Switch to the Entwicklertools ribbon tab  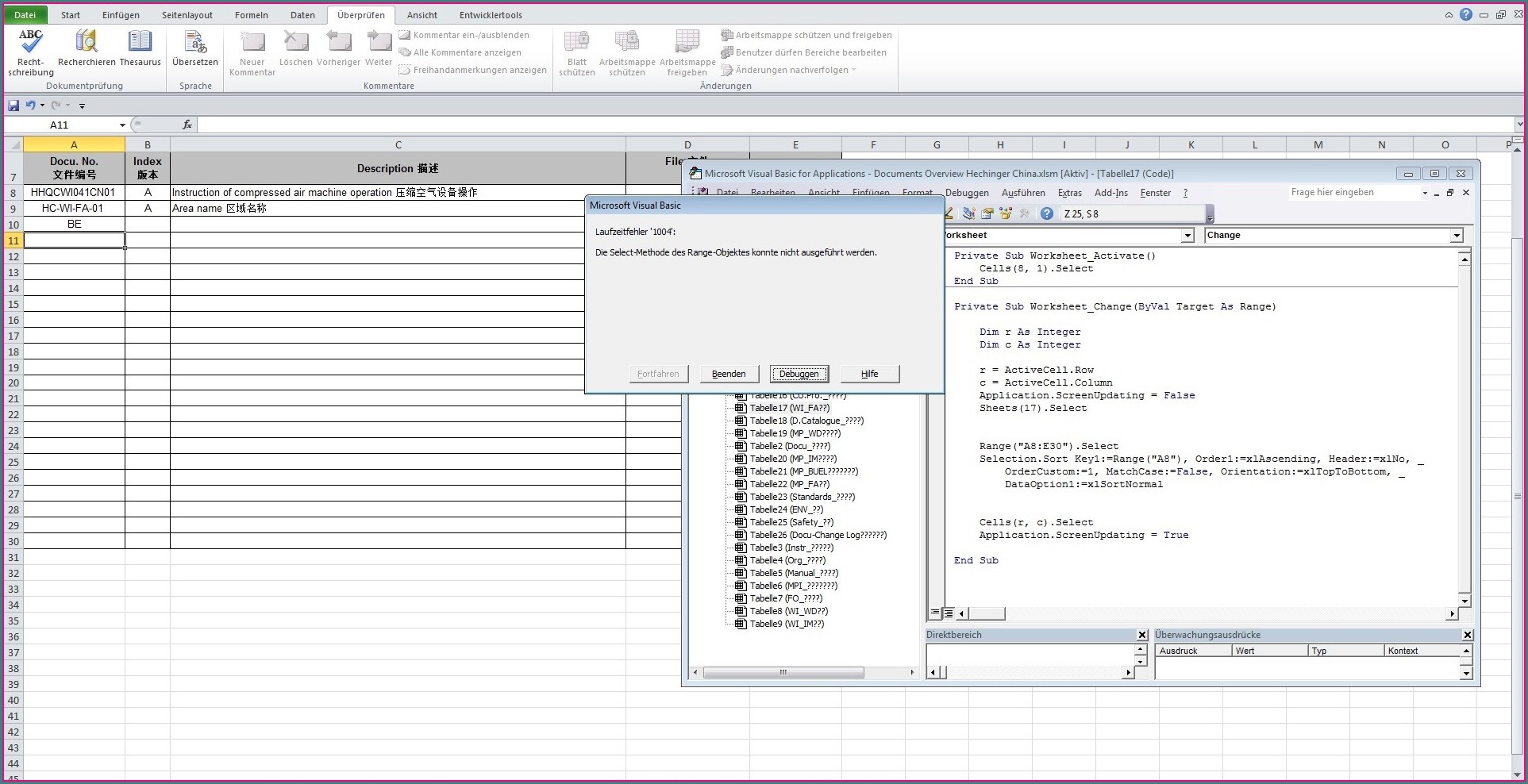[491, 14]
